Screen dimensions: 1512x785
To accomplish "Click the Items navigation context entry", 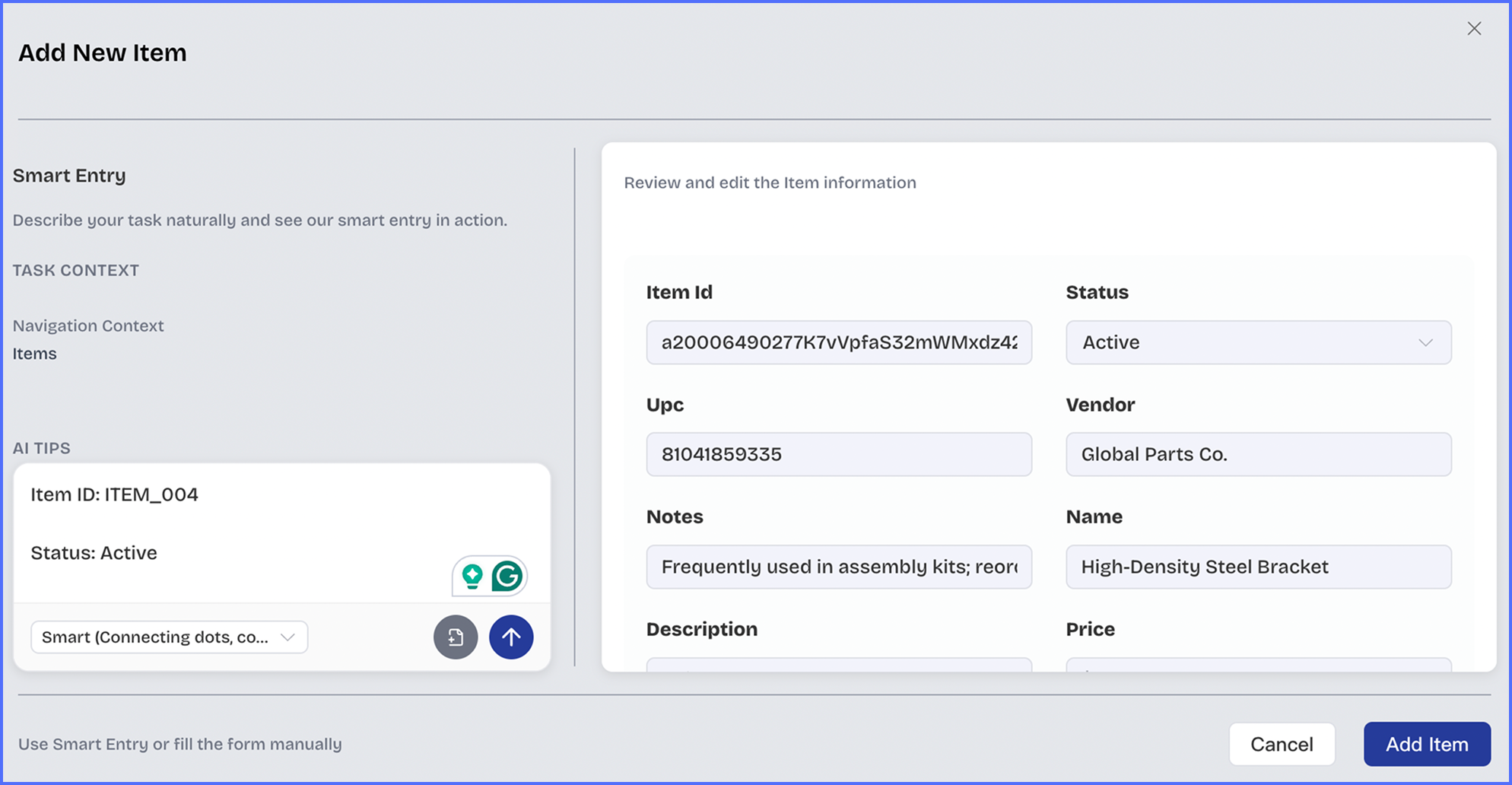I will point(35,354).
